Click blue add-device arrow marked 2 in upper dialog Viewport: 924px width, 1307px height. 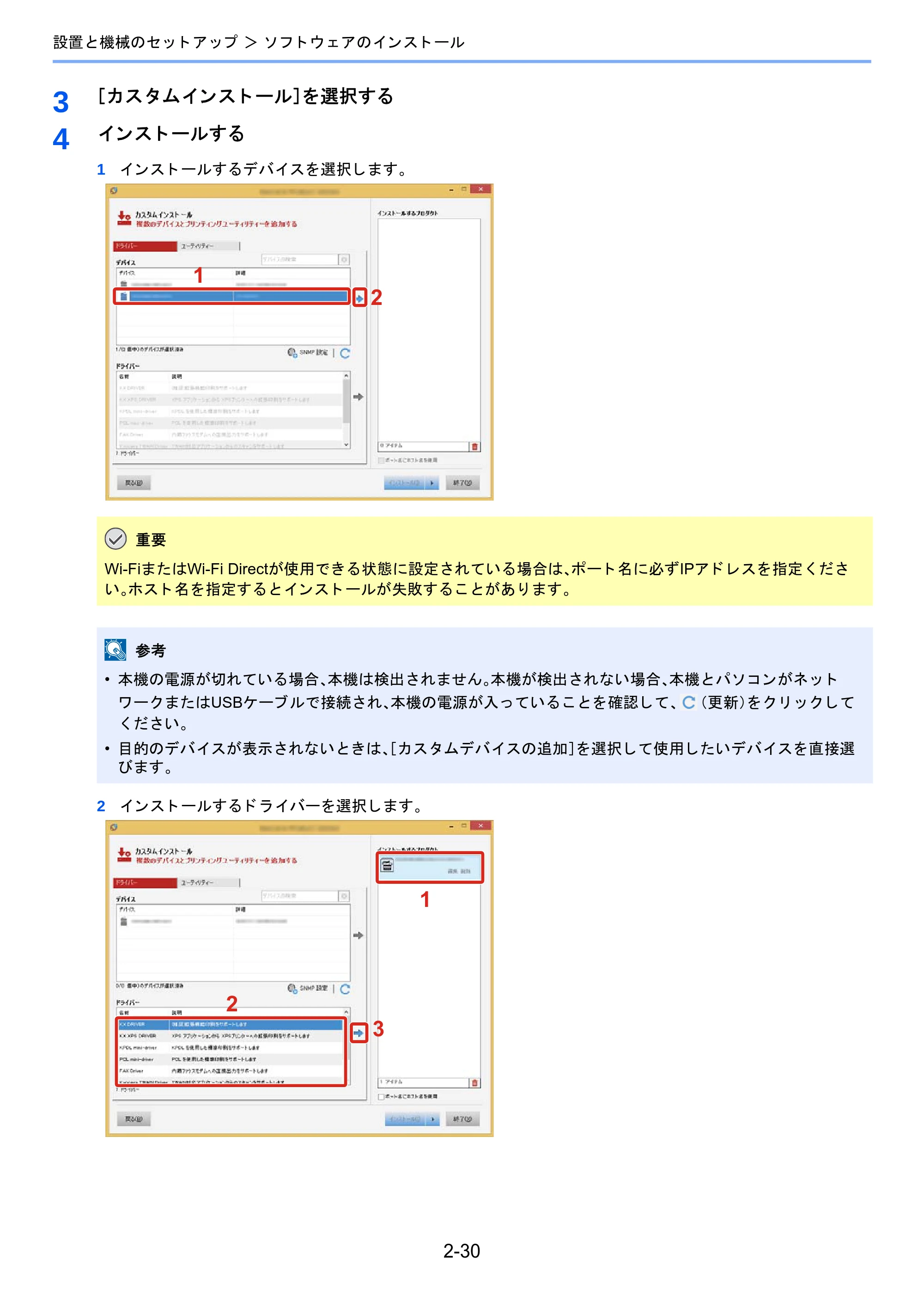[359, 298]
